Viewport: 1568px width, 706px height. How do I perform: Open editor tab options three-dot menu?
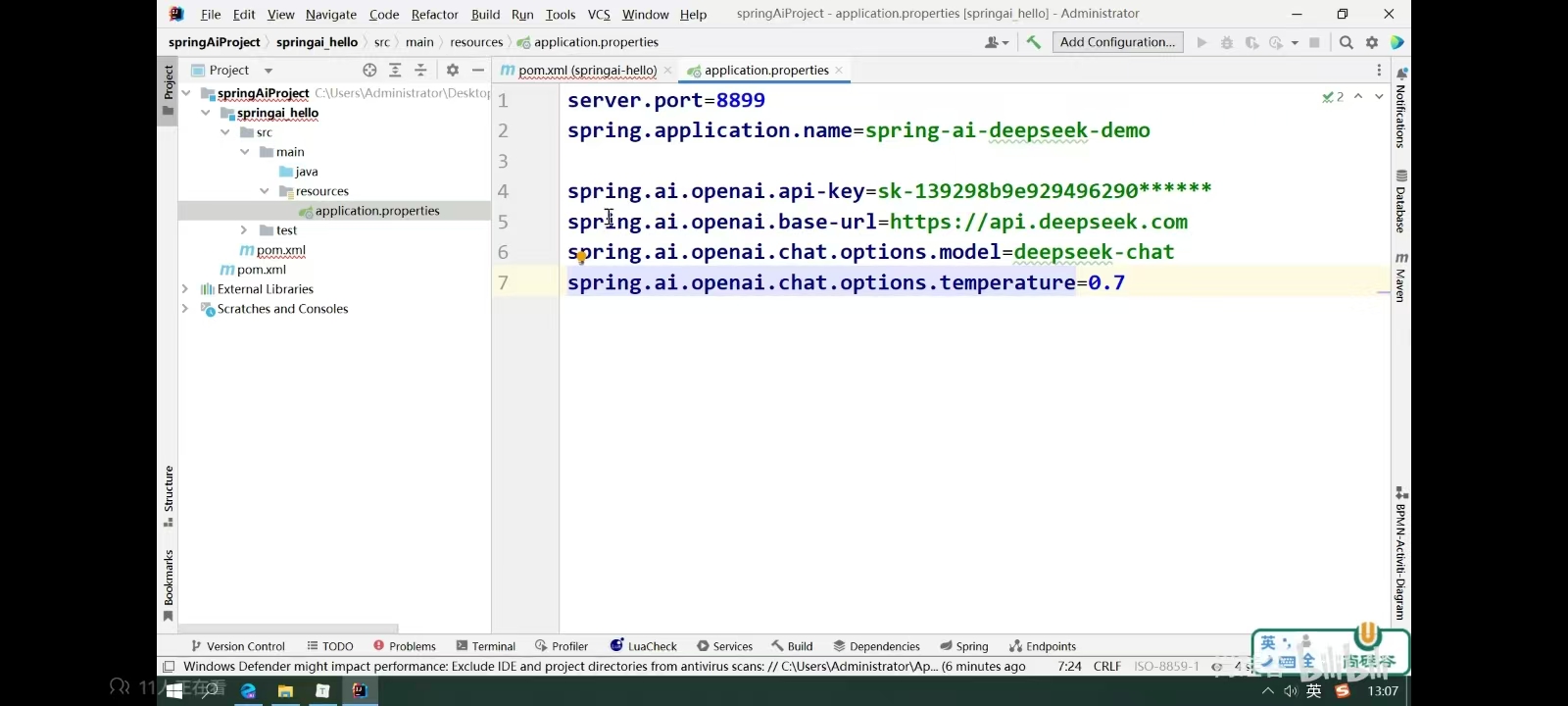pos(1379,70)
